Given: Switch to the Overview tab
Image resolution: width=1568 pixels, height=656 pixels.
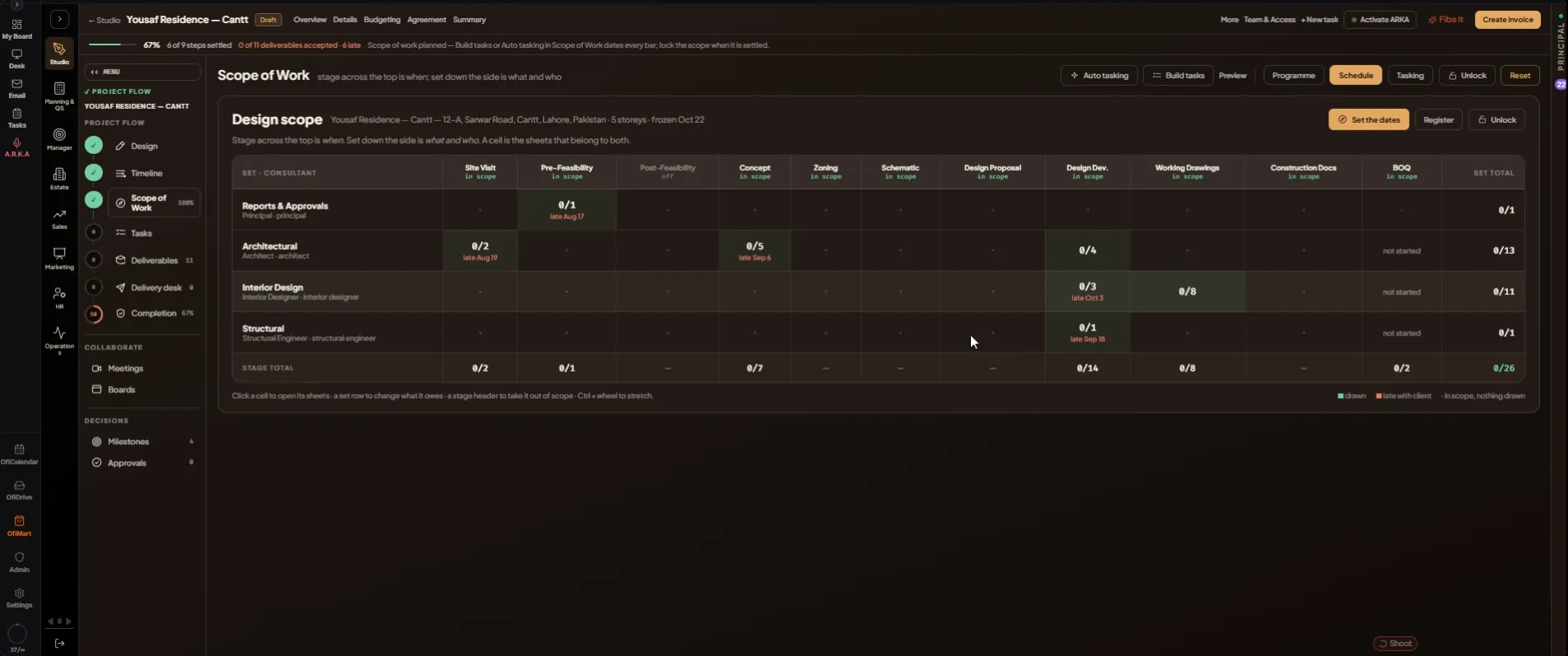Looking at the screenshot, I should 310,20.
